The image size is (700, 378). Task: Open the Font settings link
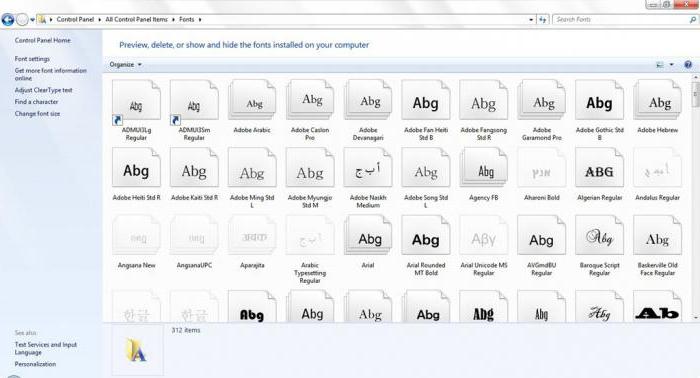[32, 59]
